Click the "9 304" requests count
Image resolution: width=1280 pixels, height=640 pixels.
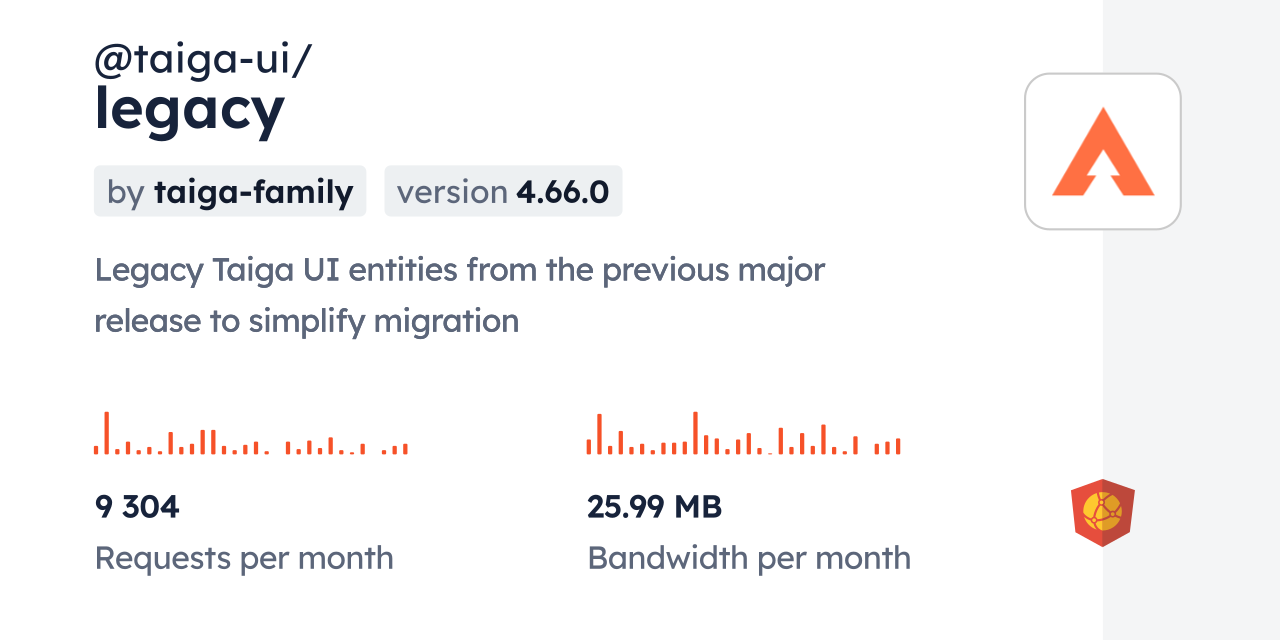pos(137,507)
